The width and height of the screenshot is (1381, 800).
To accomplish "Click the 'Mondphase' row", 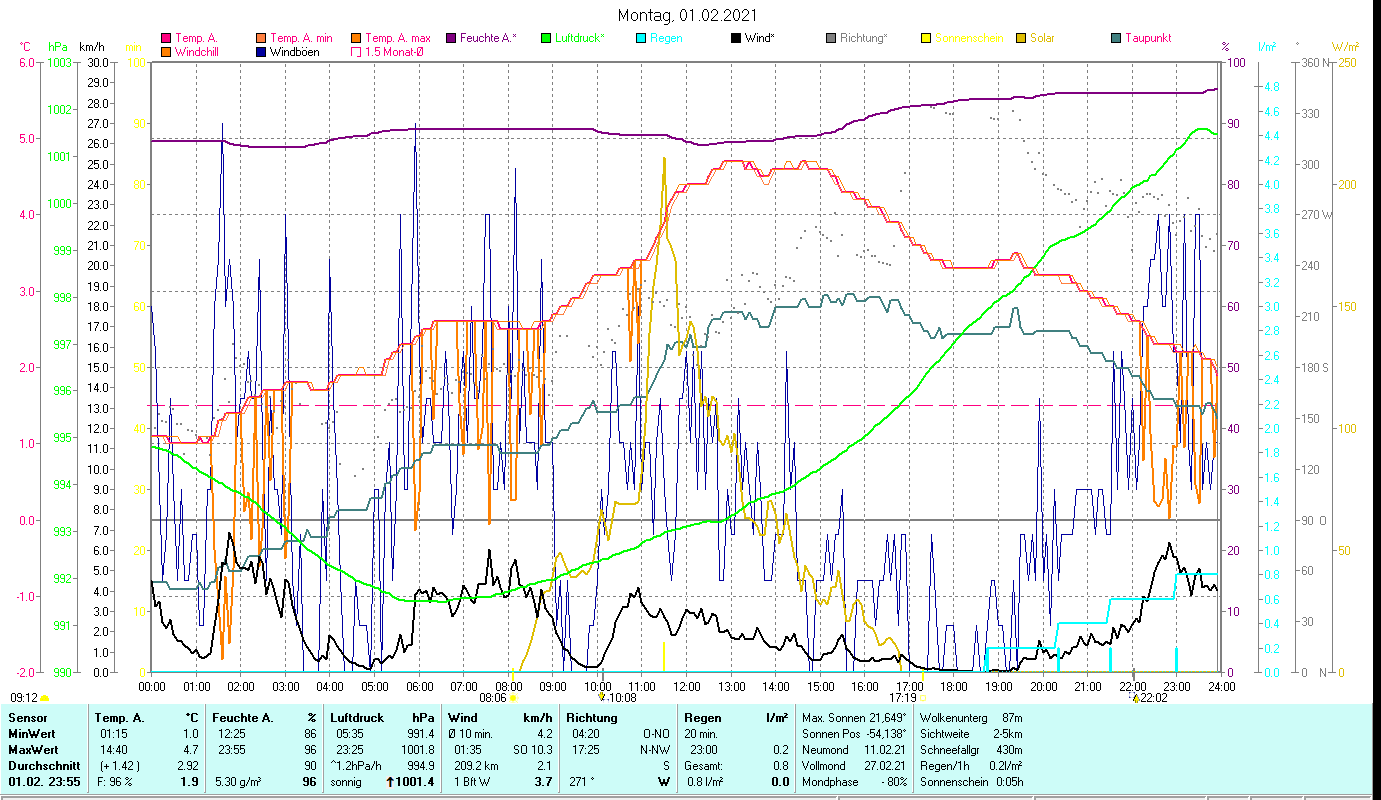I will pyautogui.click(x=853, y=782).
